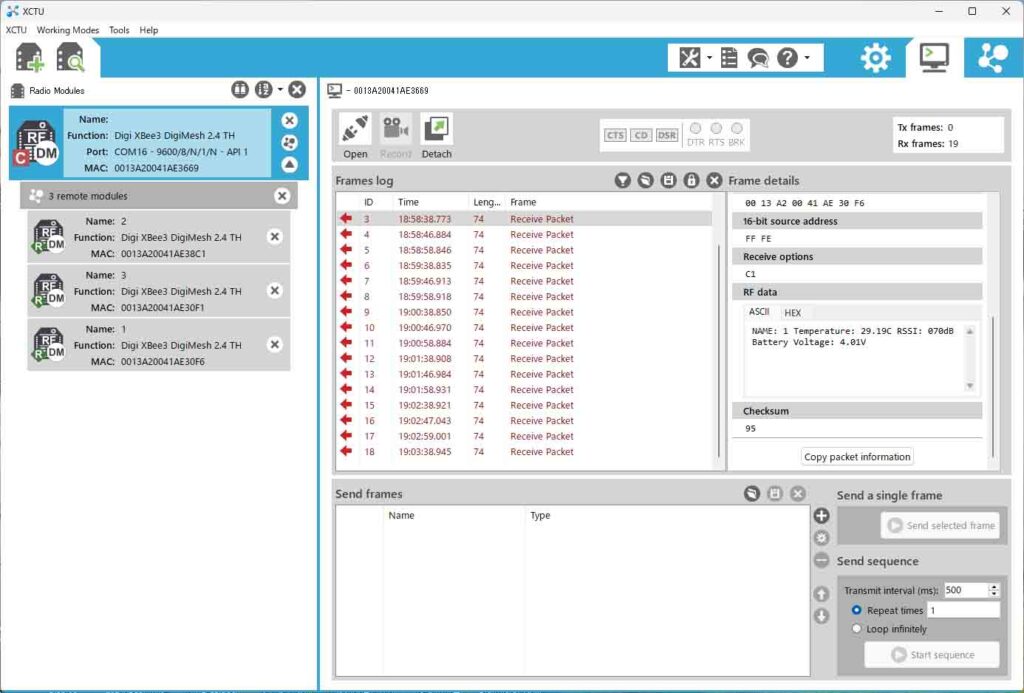Viewport: 1024px width, 693px height.
Task: Open the sort modules dropdown arrow
Action: pos(280,89)
